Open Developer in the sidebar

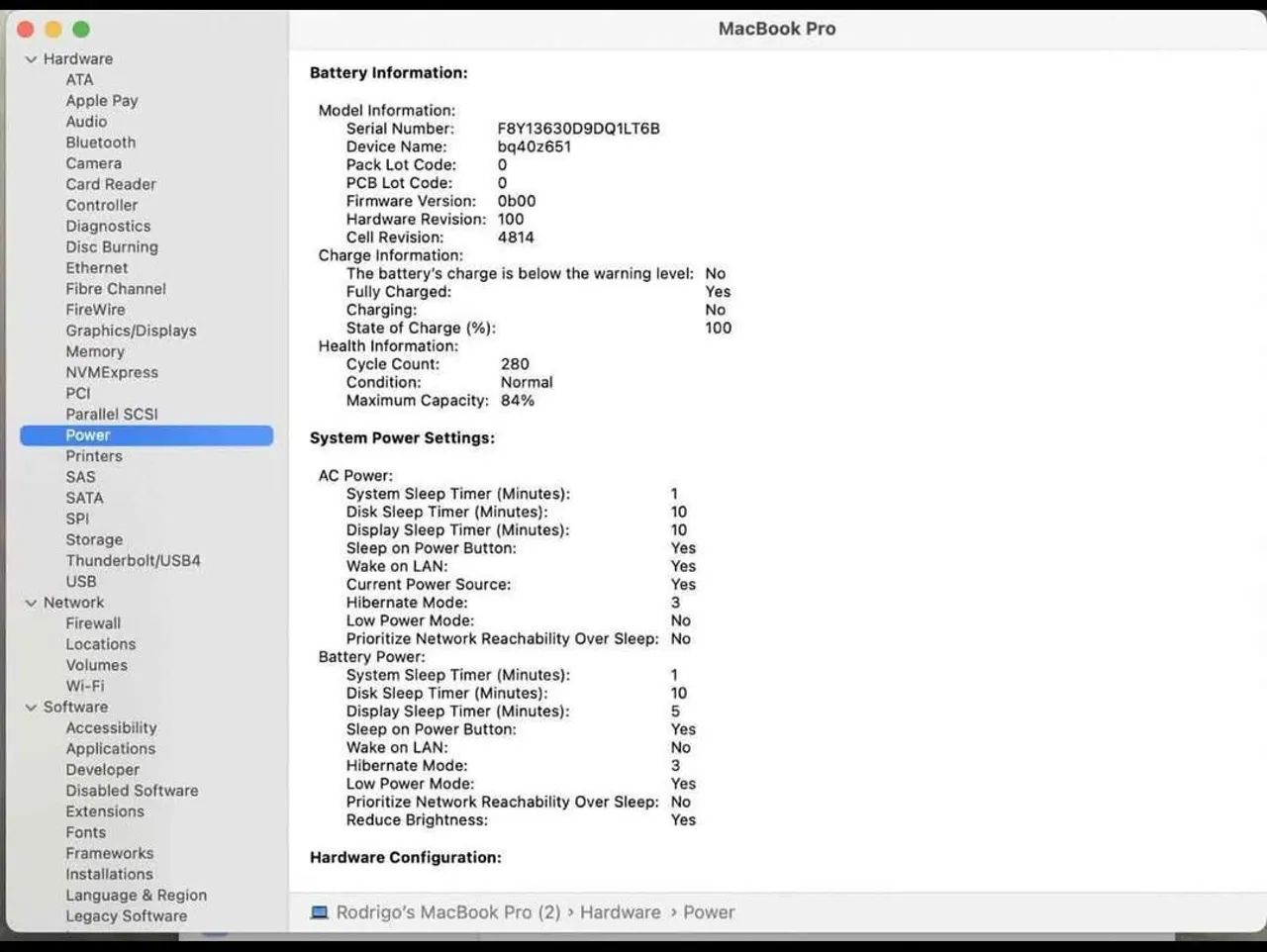(103, 770)
